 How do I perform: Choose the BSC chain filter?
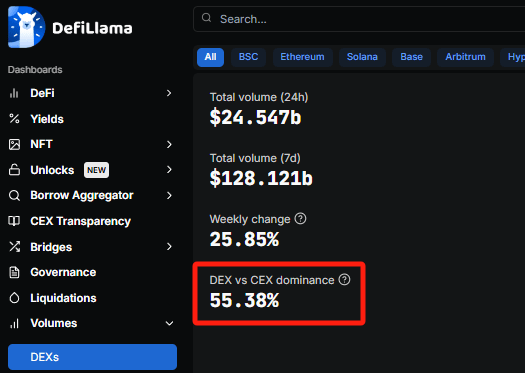[248, 57]
